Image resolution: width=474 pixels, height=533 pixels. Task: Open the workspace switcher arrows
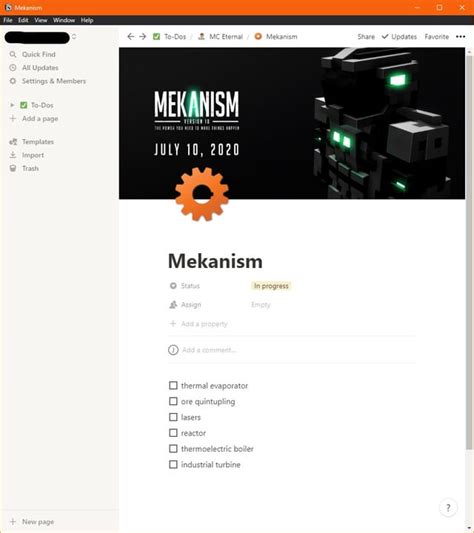74,36
